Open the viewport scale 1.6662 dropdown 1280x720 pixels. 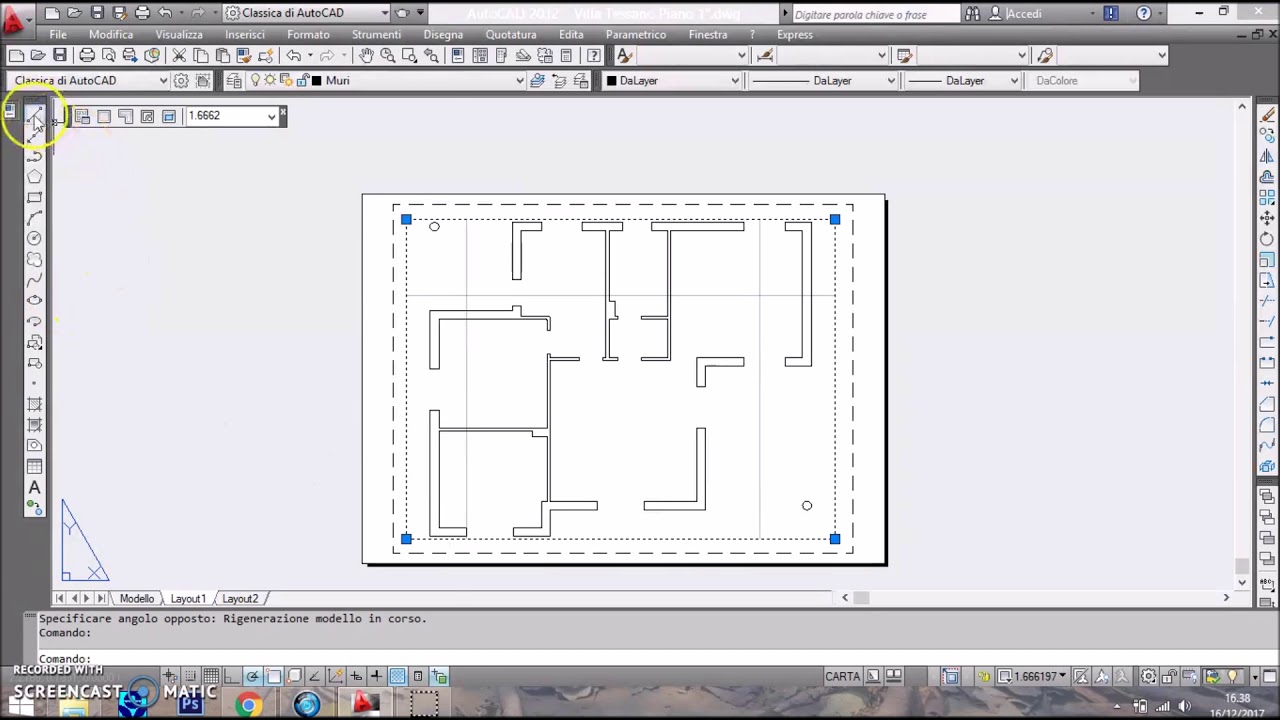tap(271, 116)
